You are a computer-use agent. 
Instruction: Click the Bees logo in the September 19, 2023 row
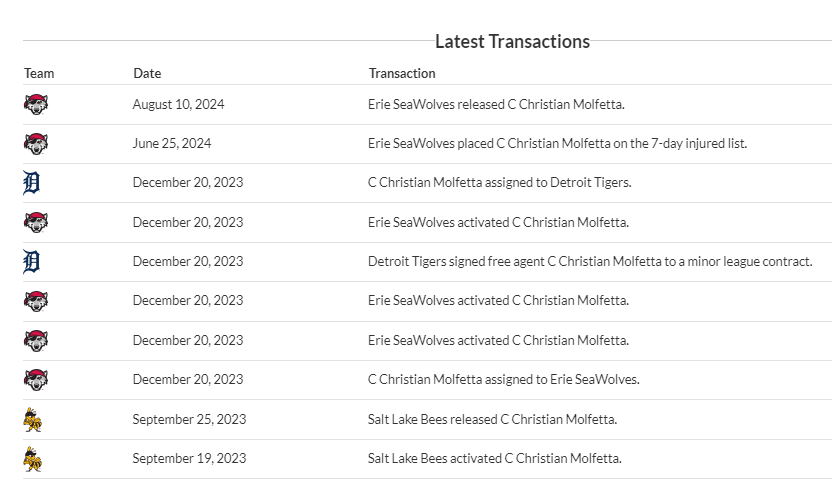33,459
